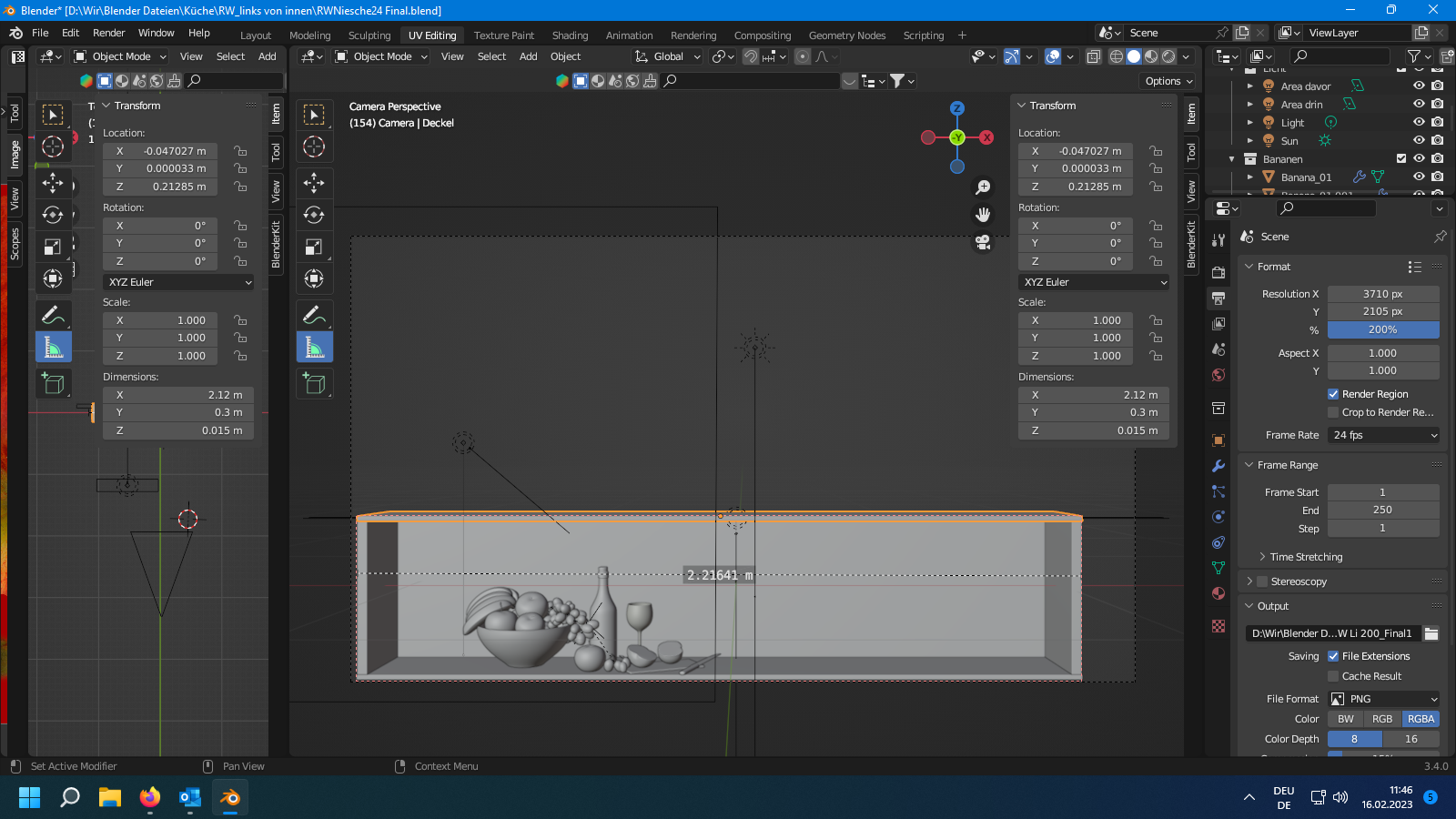Expand the Time Stretching section
The width and height of the screenshot is (1456, 819).
point(1306,557)
